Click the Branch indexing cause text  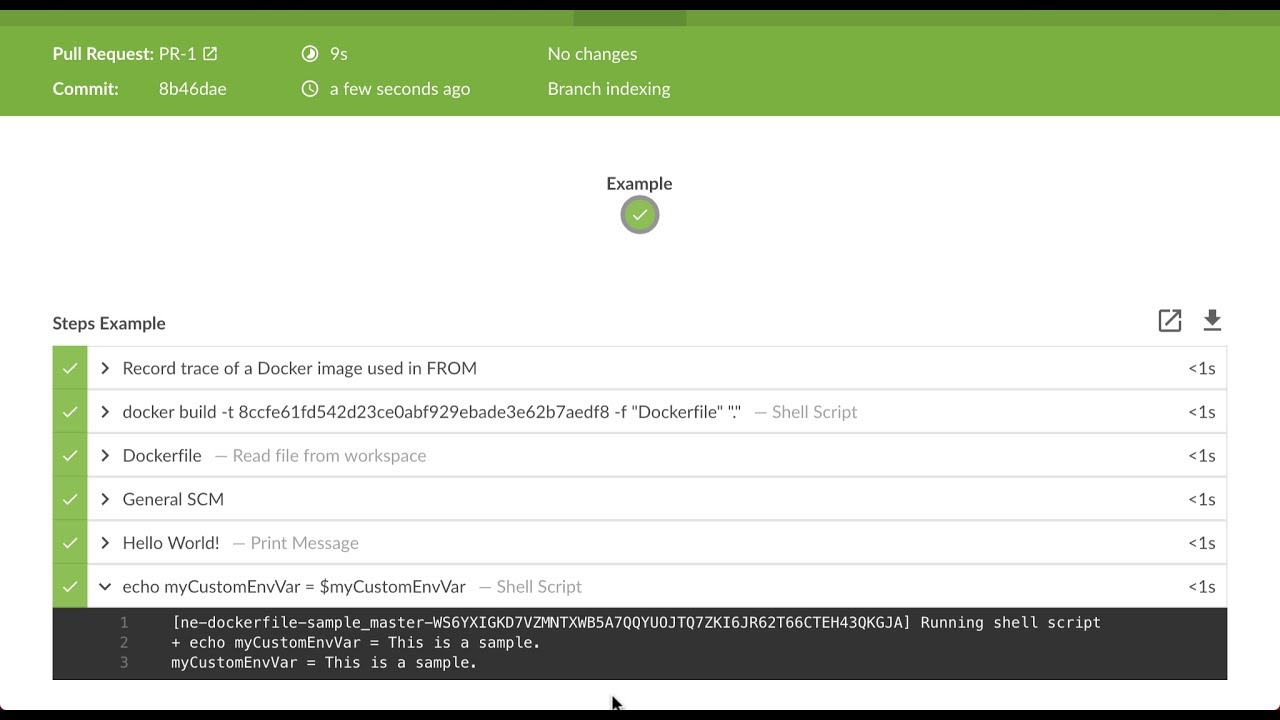pos(608,89)
